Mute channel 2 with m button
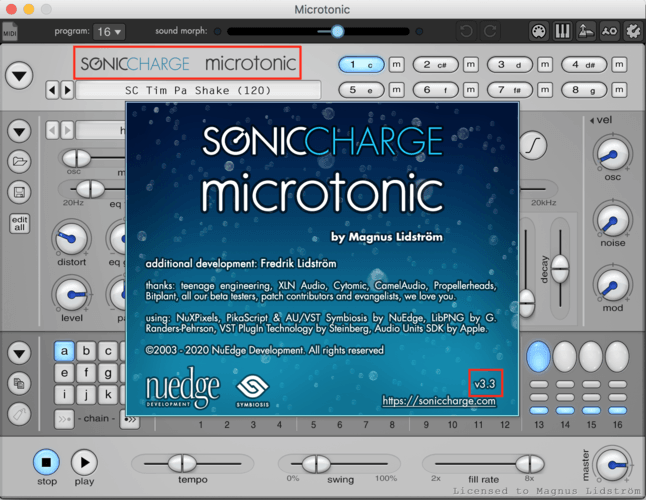Screen dimensions: 646x500 470,65
